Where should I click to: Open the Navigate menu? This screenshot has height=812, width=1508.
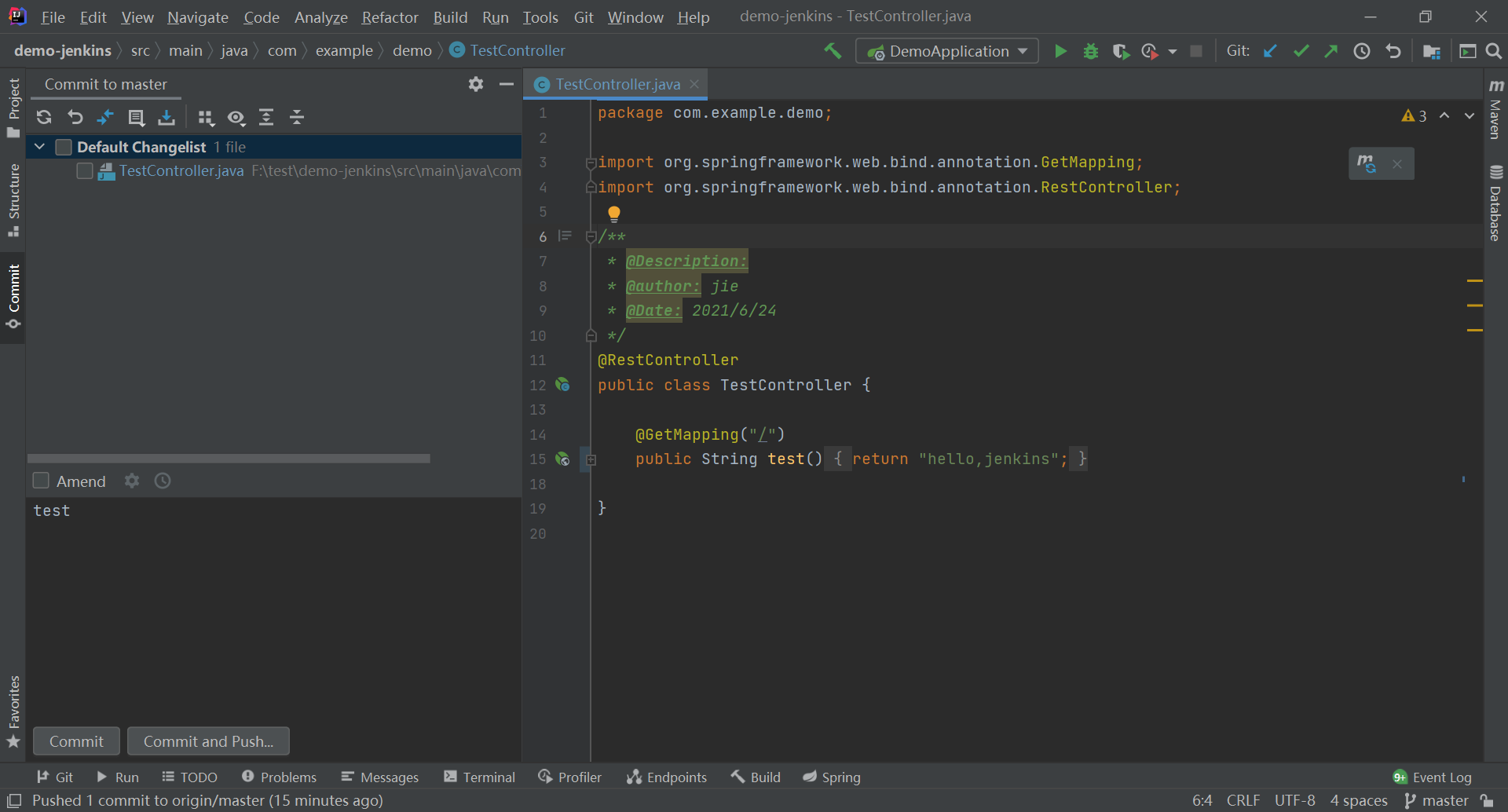click(198, 16)
